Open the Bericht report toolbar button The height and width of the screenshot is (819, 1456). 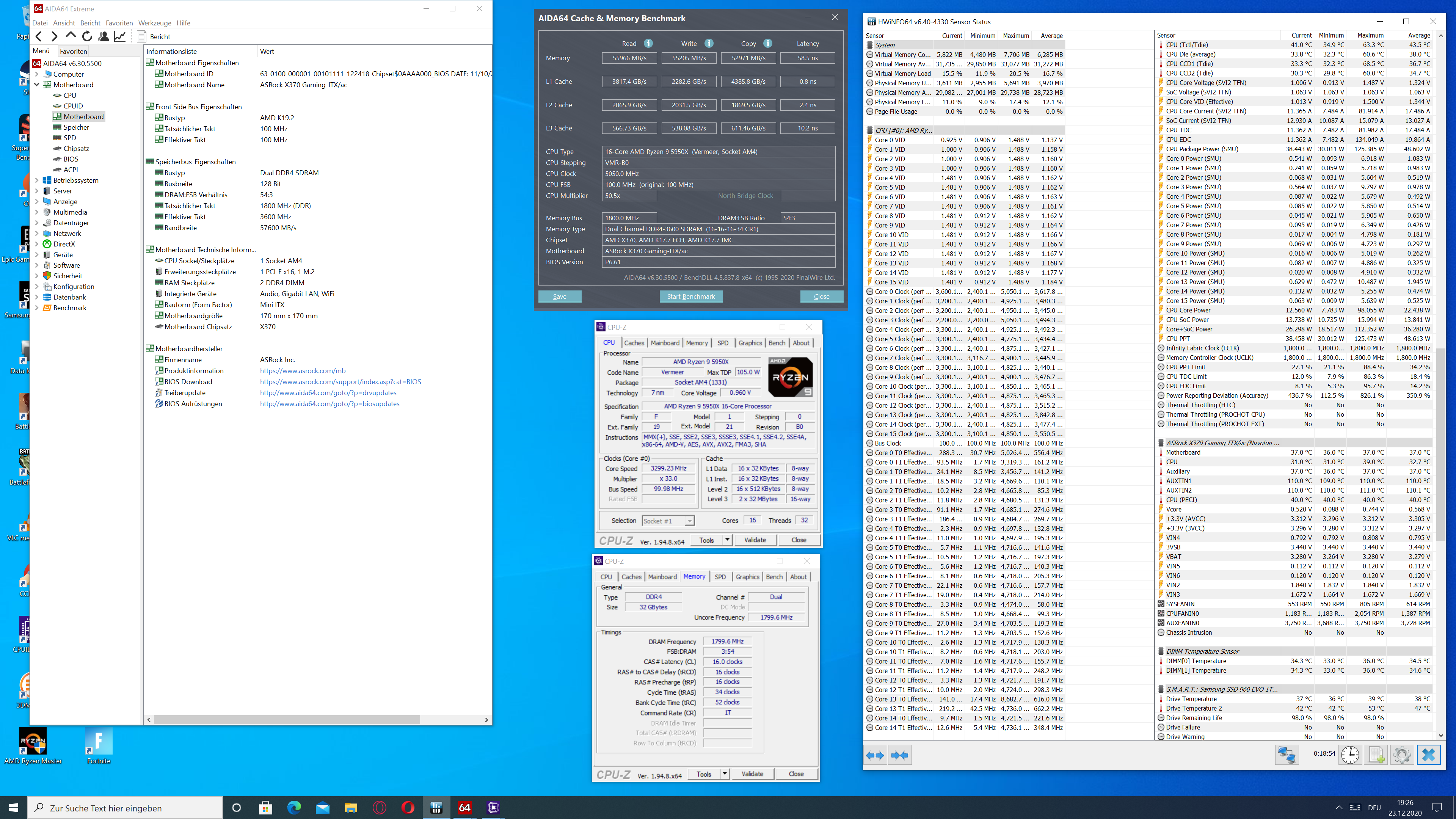(x=154, y=37)
